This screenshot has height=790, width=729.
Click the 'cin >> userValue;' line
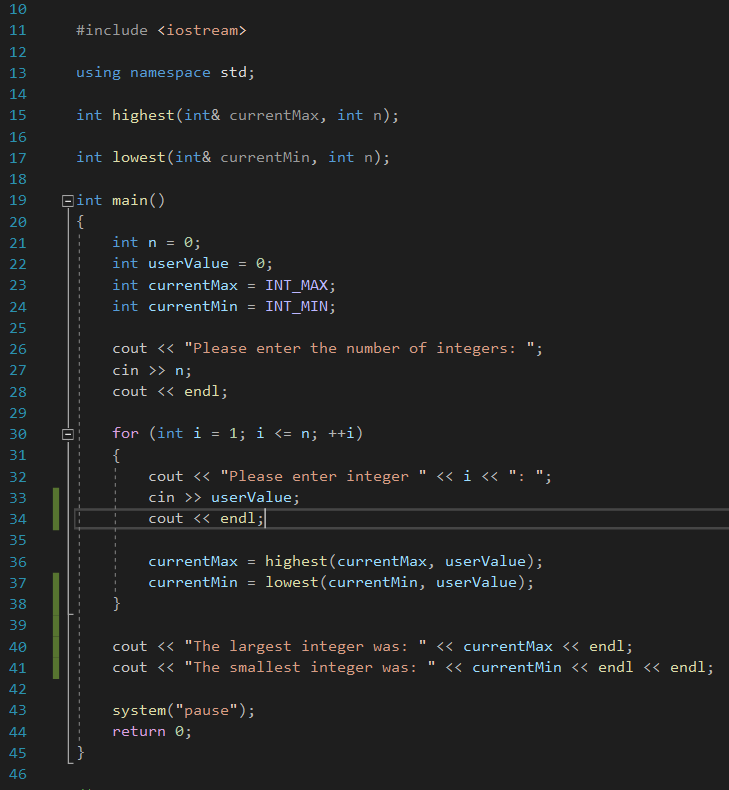(224, 498)
